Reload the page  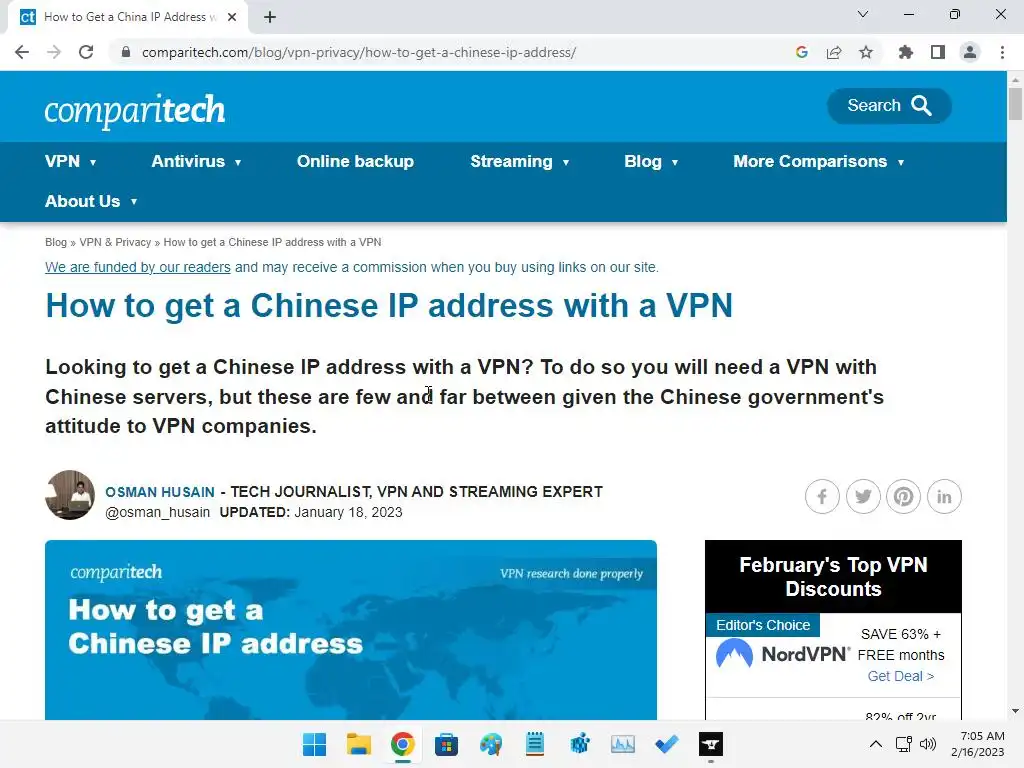[x=86, y=52]
